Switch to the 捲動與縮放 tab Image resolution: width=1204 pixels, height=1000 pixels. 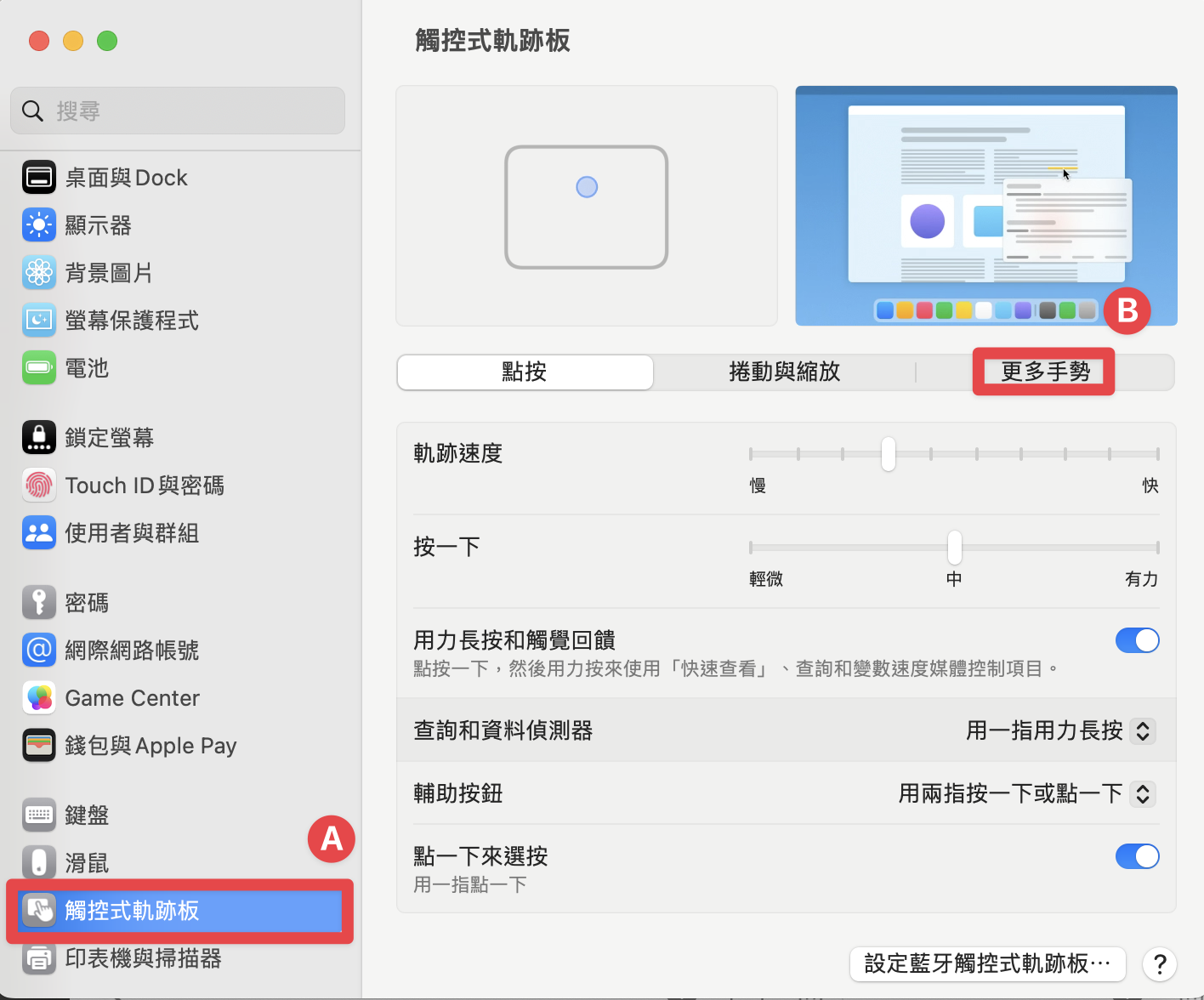pyautogui.click(x=784, y=372)
